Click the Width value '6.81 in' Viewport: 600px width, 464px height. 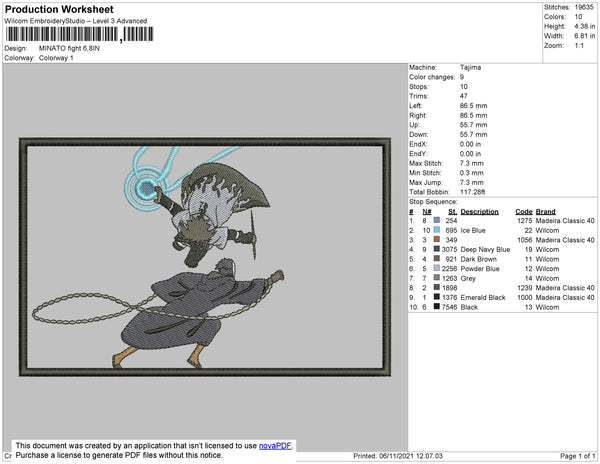tap(585, 36)
